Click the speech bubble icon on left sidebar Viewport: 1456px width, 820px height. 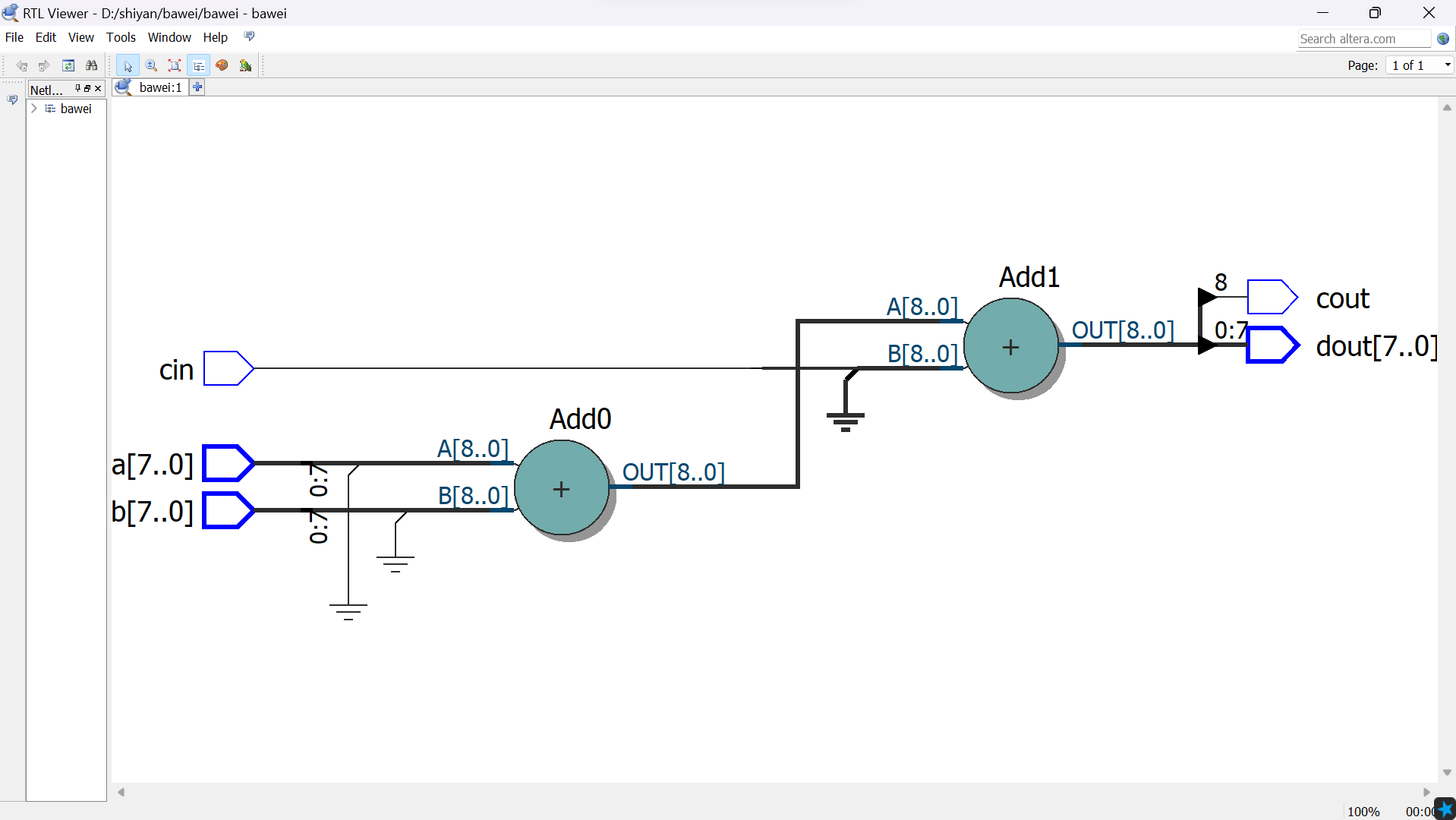pyautogui.click(x=12, y=99)
